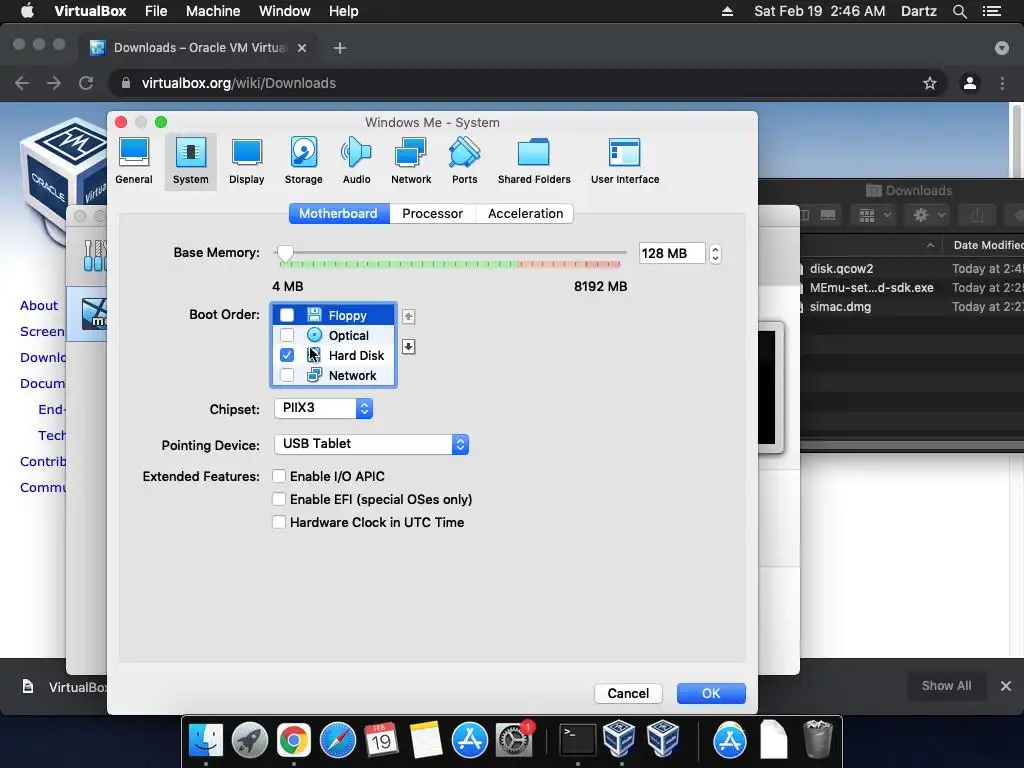Click the Base Memory slider handle
Image resolution: width=1024 pixels, height=768 pixels.
coord(285,253)
